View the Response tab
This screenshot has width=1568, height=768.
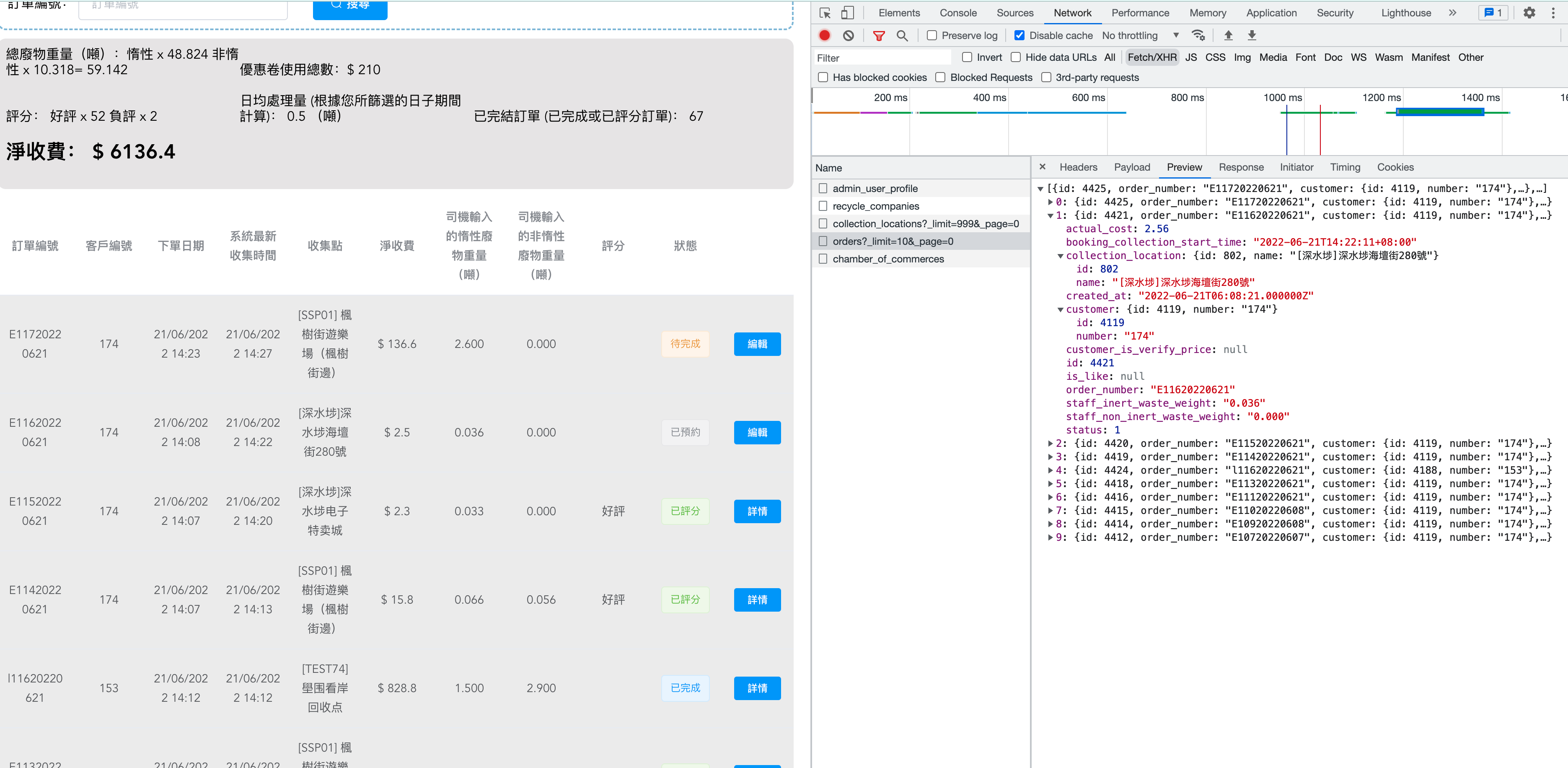point(1240,167)
